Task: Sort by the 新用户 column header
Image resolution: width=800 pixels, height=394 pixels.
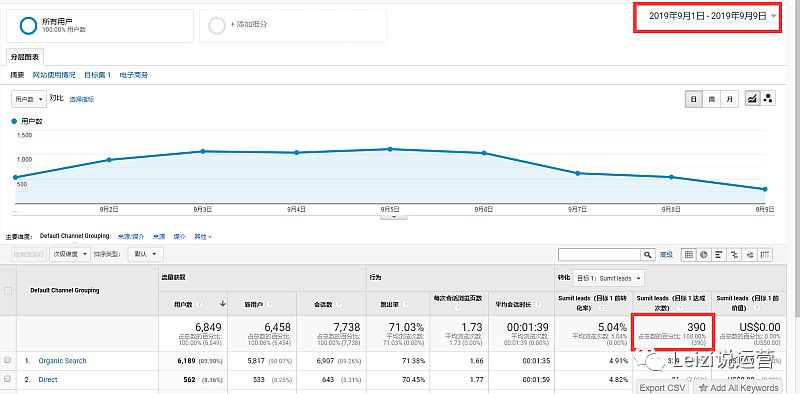Action: coord(255,304)
